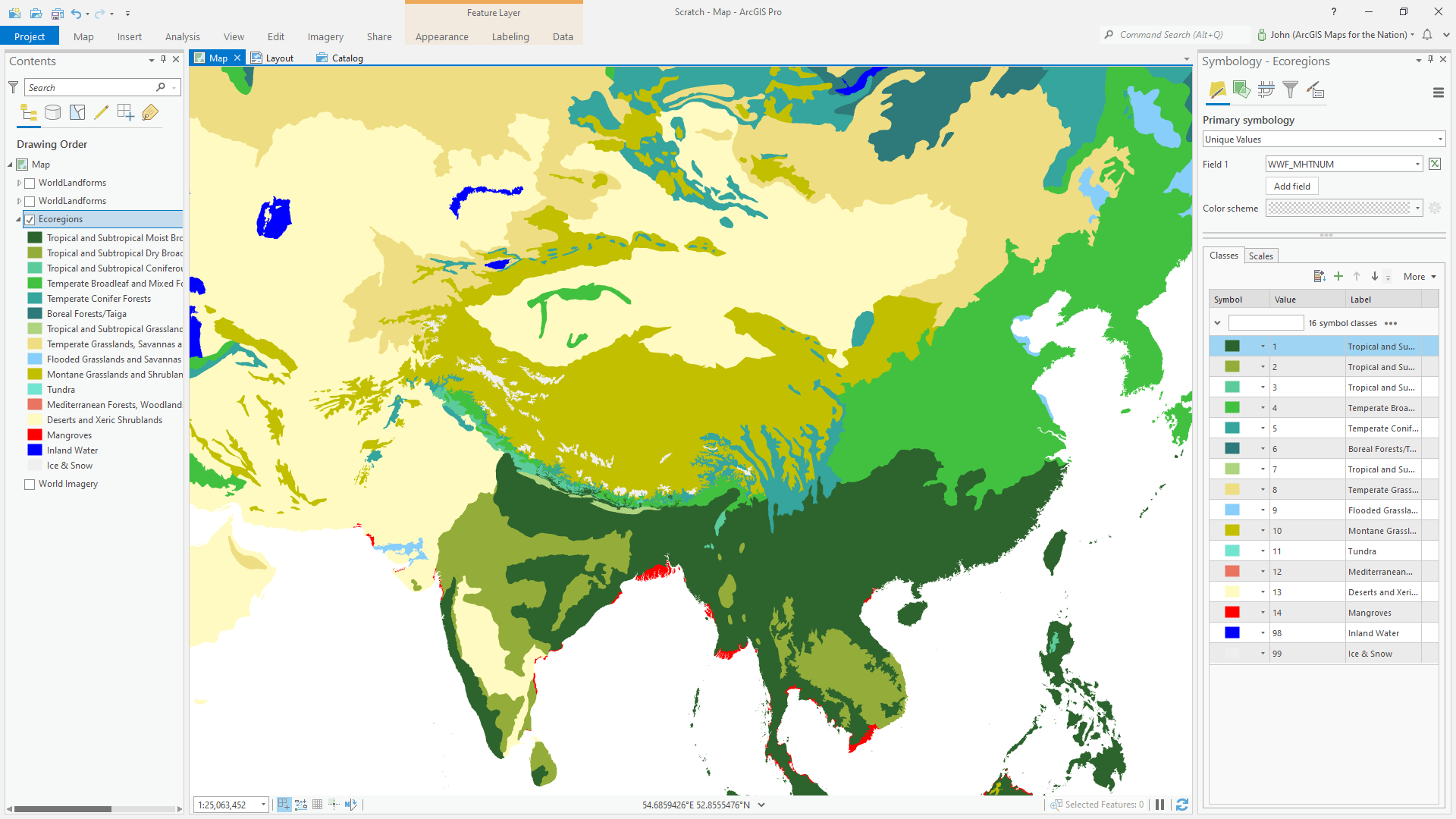Open Vary symbology by attribute tab

[x=1241, y=90]
